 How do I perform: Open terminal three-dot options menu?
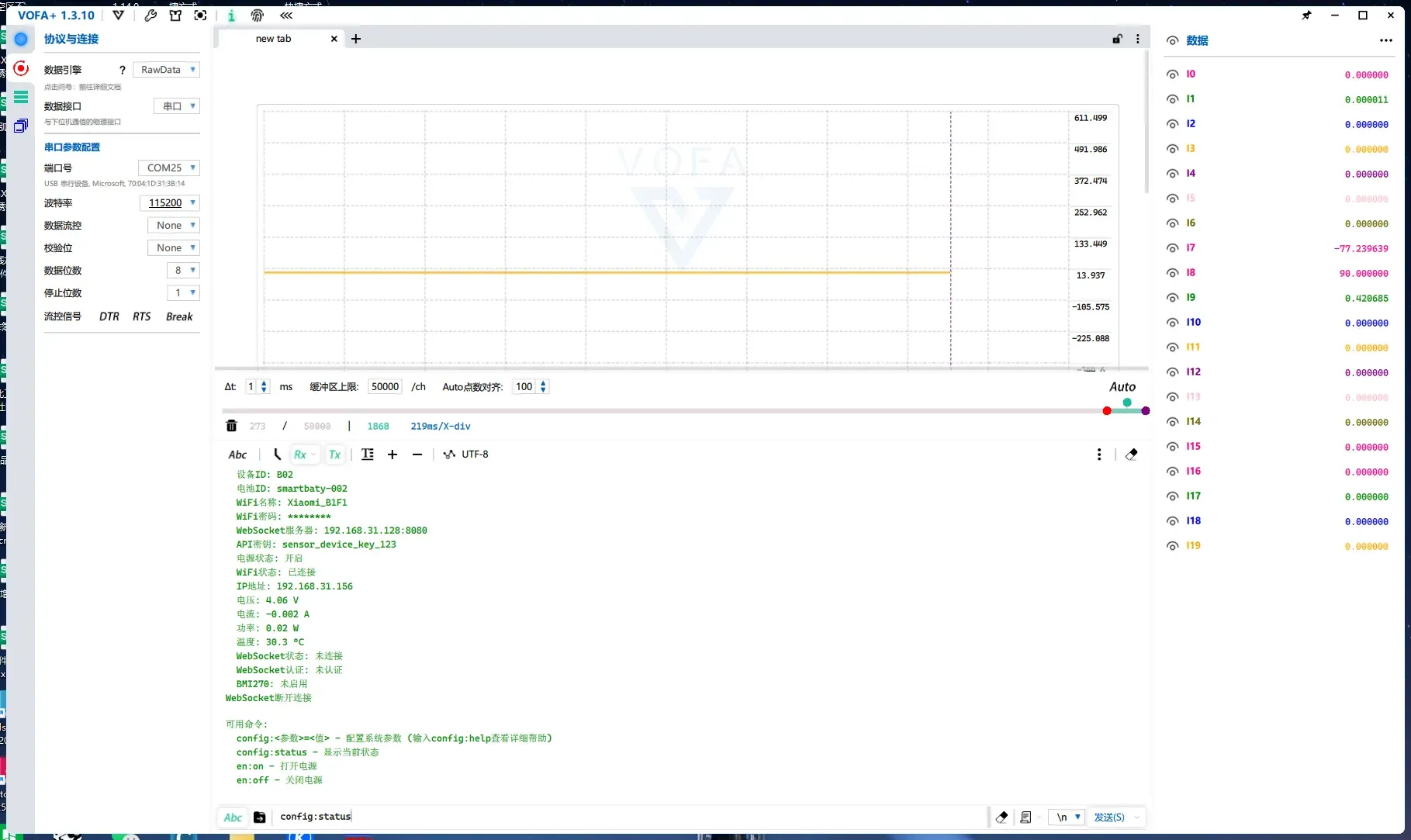pyautogui.click(x=1099, y=455)
